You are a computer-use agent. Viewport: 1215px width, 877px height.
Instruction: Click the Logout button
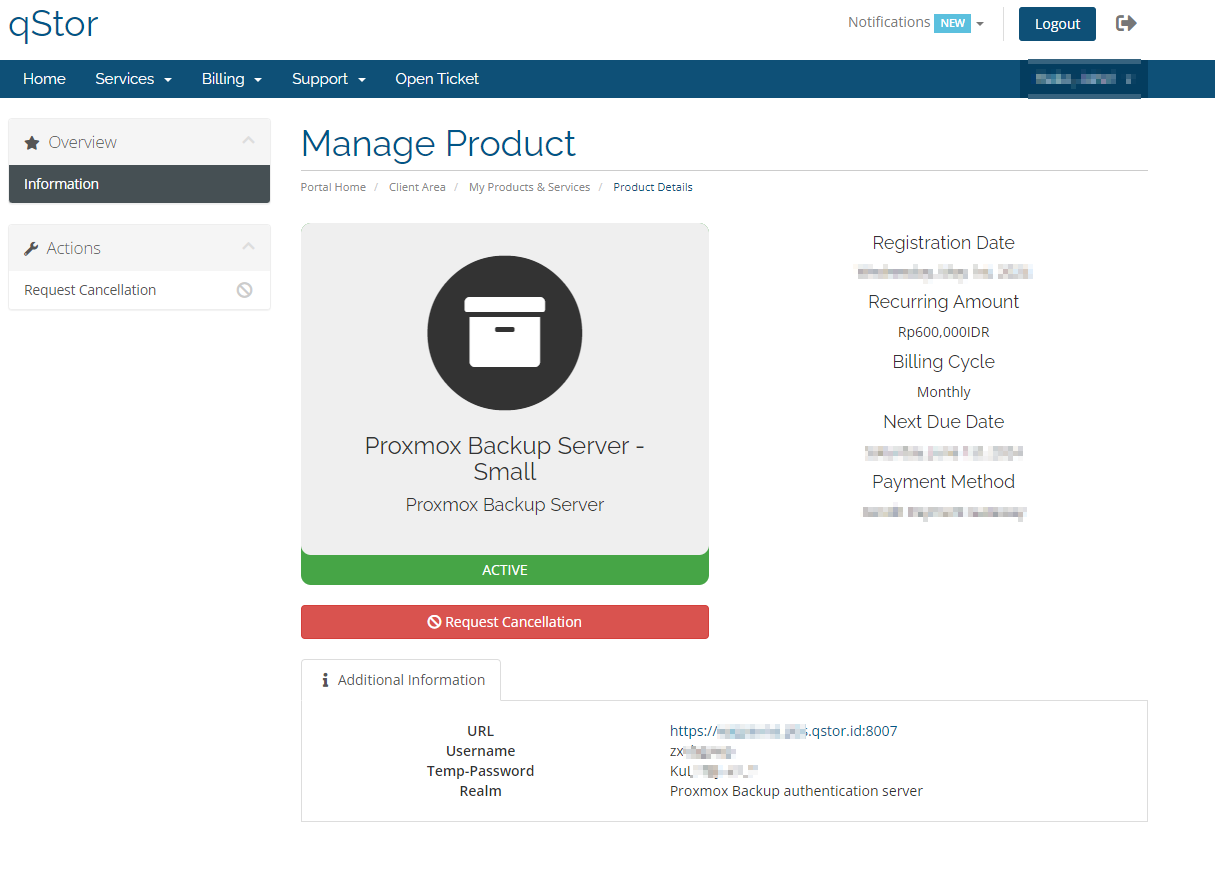click(1057, 24)
